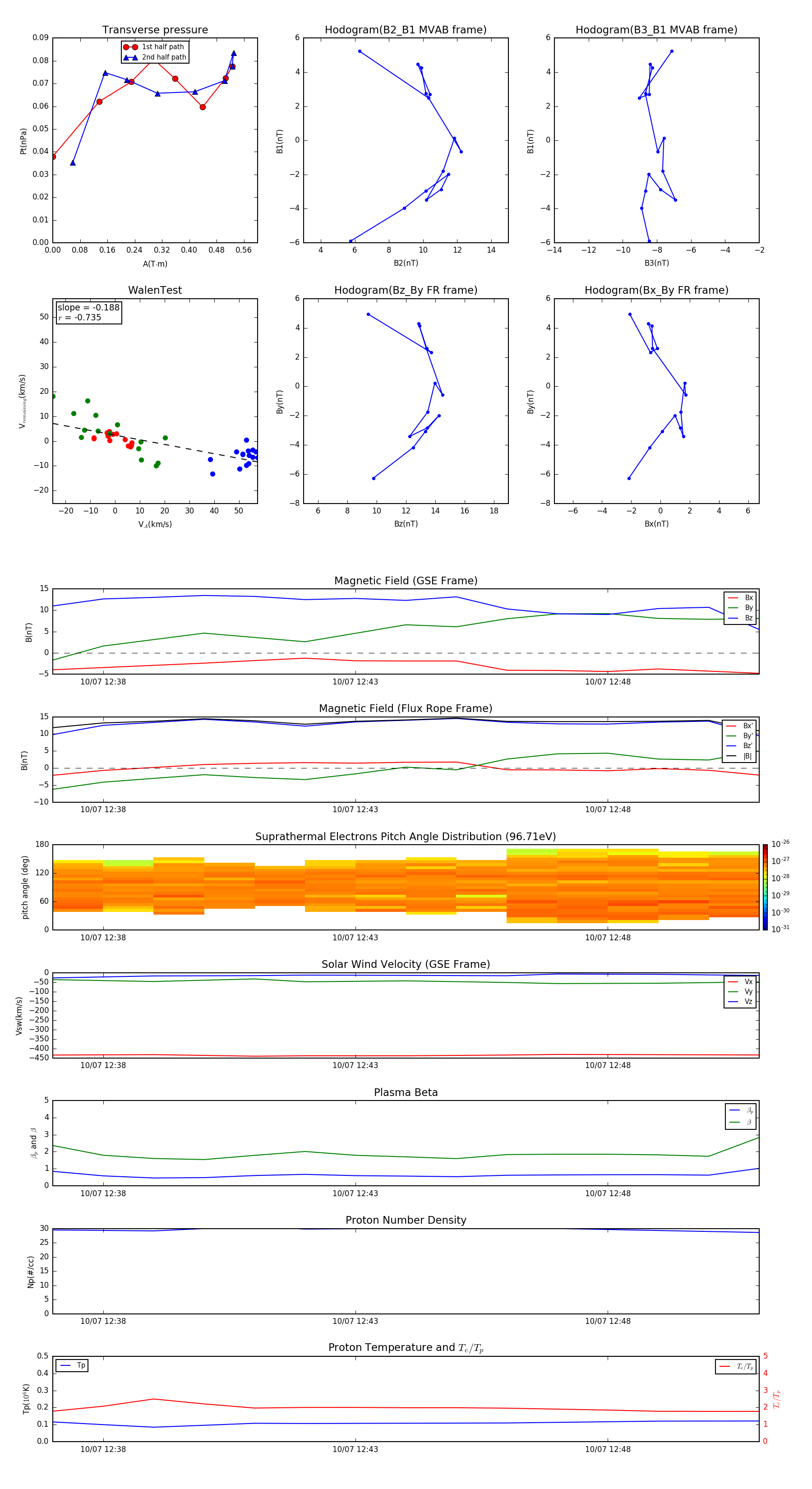The image size is (812, 1489).
Task: Click "10/07 12:48" tick under Proton Number Density
Action: point(608,1321)
